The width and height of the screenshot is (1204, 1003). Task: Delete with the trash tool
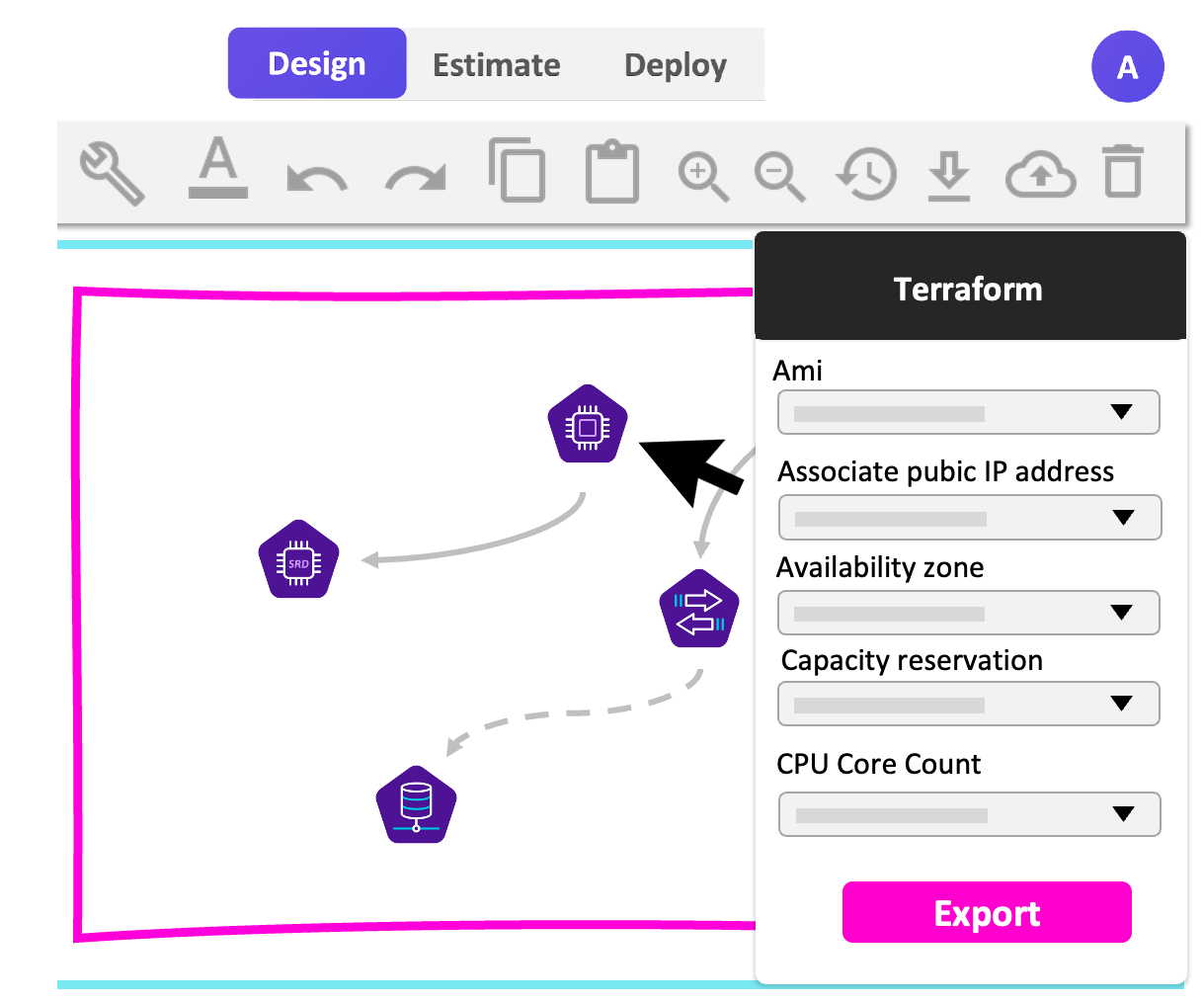[1123, 173]
